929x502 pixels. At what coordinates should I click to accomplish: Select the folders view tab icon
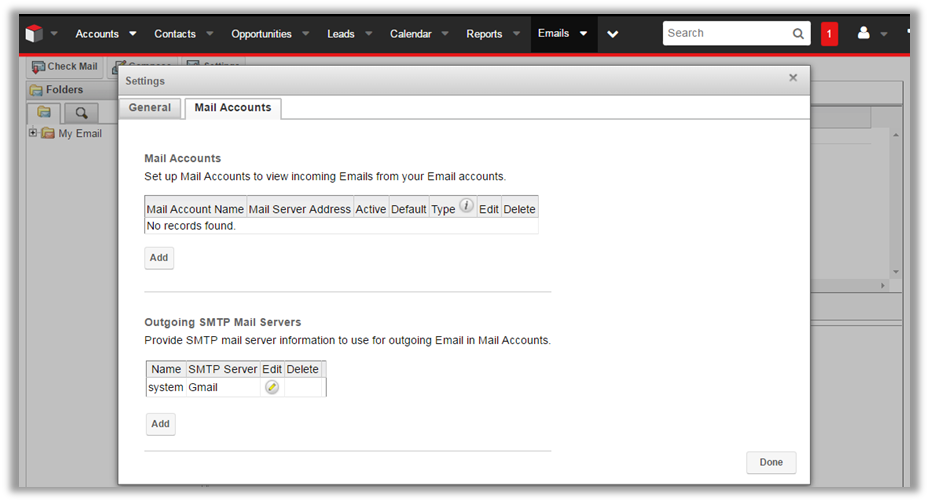click(x=44, y=112)
